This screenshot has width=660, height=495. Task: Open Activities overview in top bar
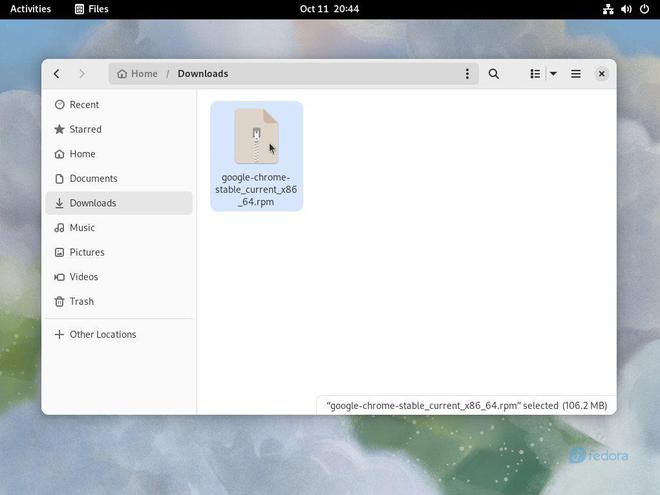[x=30, y=9]
